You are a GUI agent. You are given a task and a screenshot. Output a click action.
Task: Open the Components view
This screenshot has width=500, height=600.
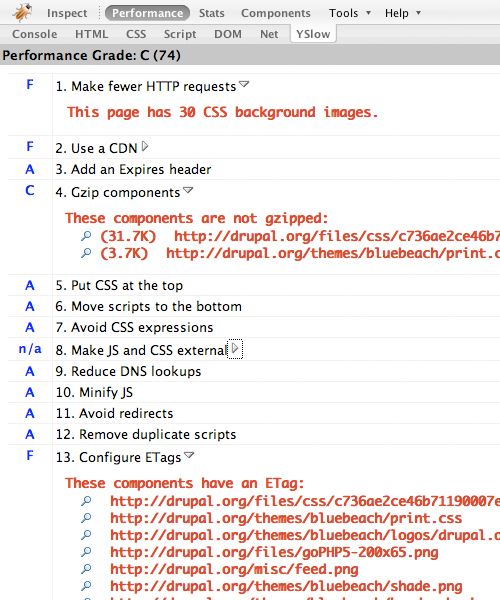click(275, 13)
